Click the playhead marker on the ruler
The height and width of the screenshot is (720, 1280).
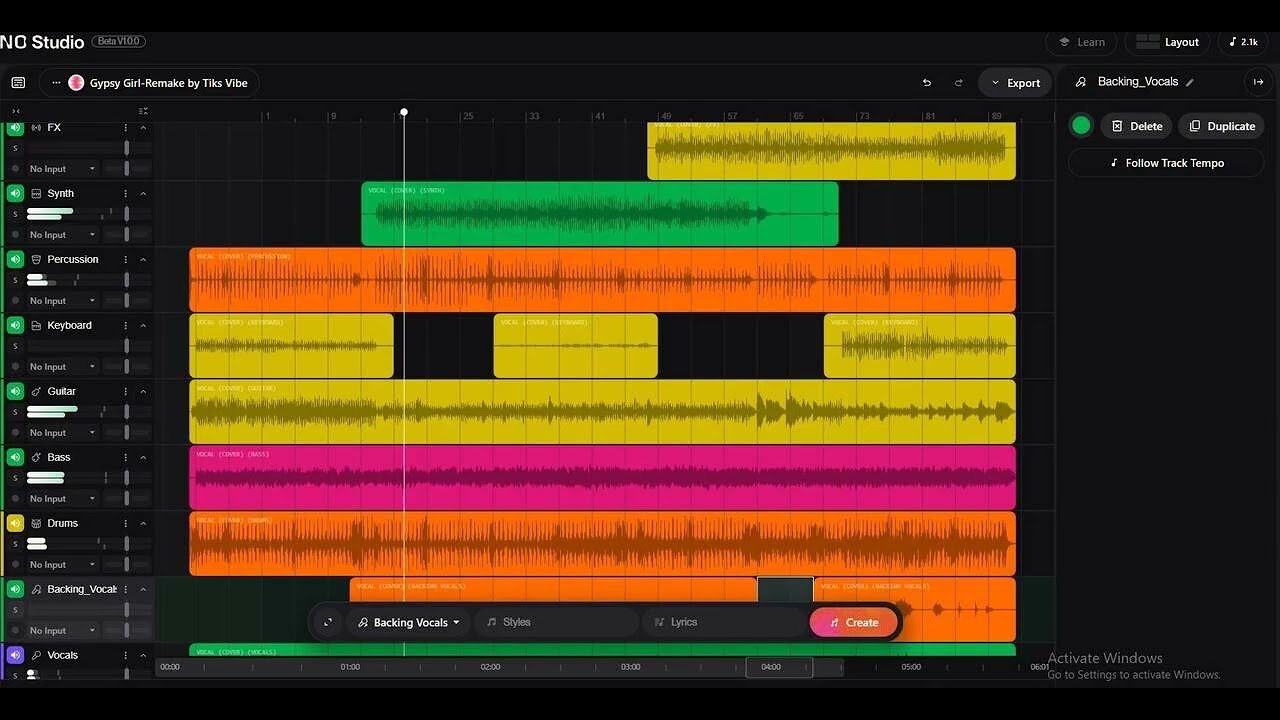click(x=404, y=112)
